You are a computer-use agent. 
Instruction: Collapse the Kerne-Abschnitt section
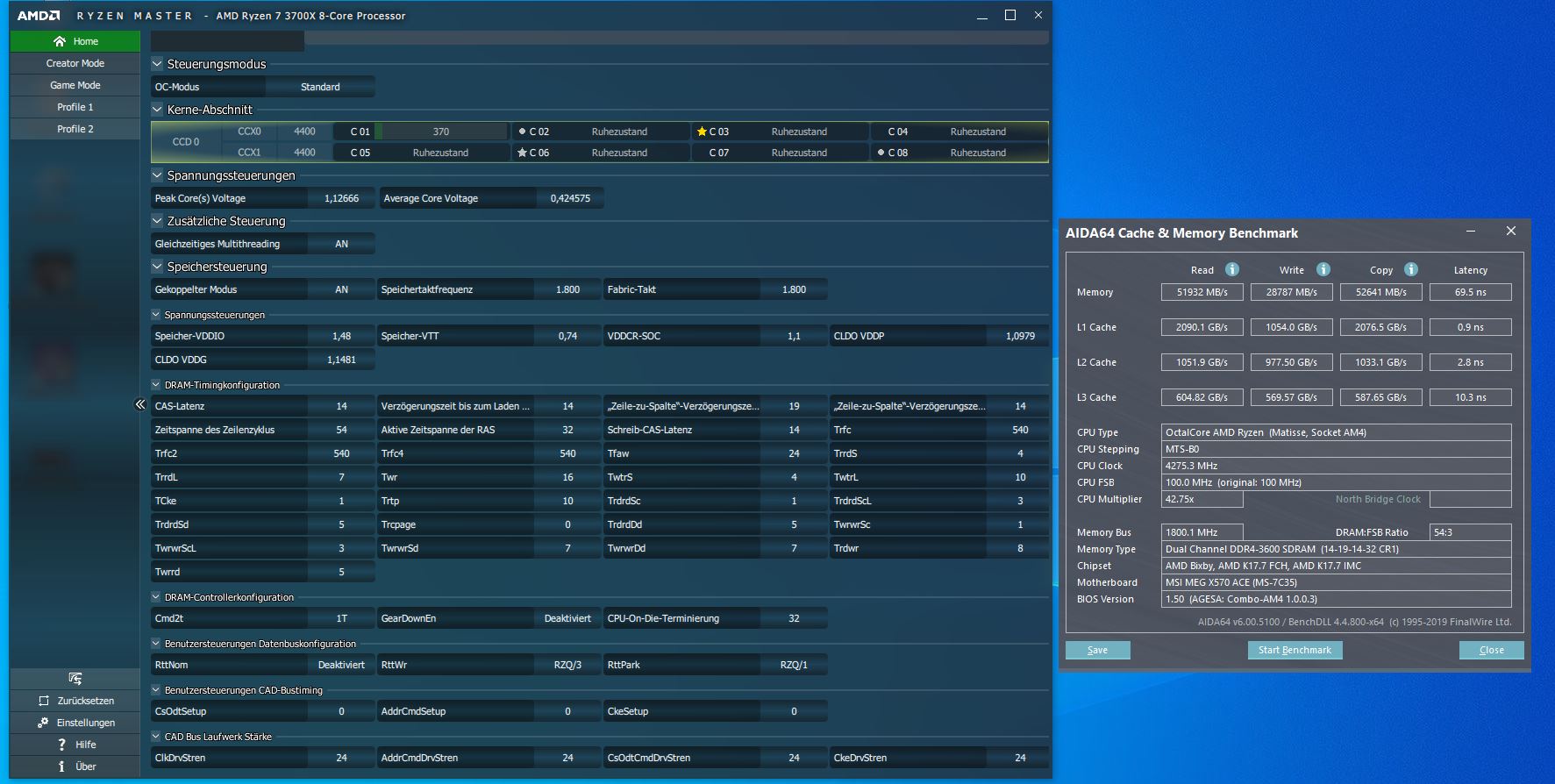pyautogui.click(x=157, y=110)
